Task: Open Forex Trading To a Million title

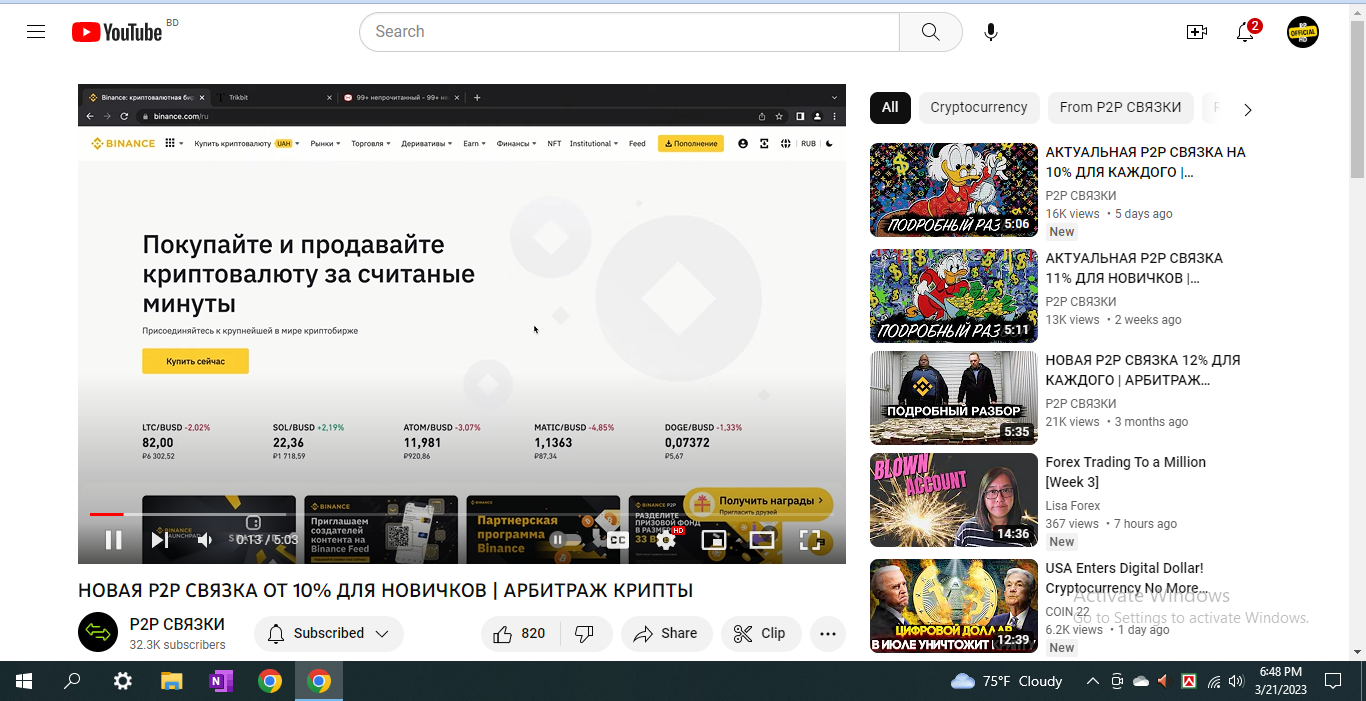Action: (x=1126, y=472)
